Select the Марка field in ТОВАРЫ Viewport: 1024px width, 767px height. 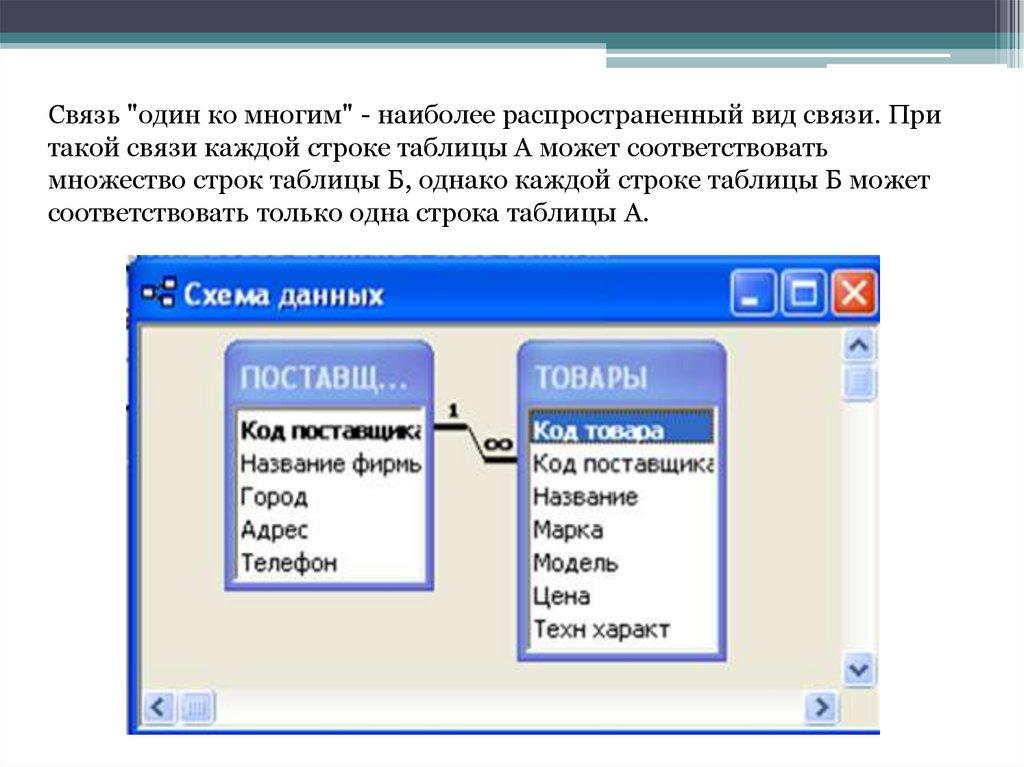(x=568, y=530)
